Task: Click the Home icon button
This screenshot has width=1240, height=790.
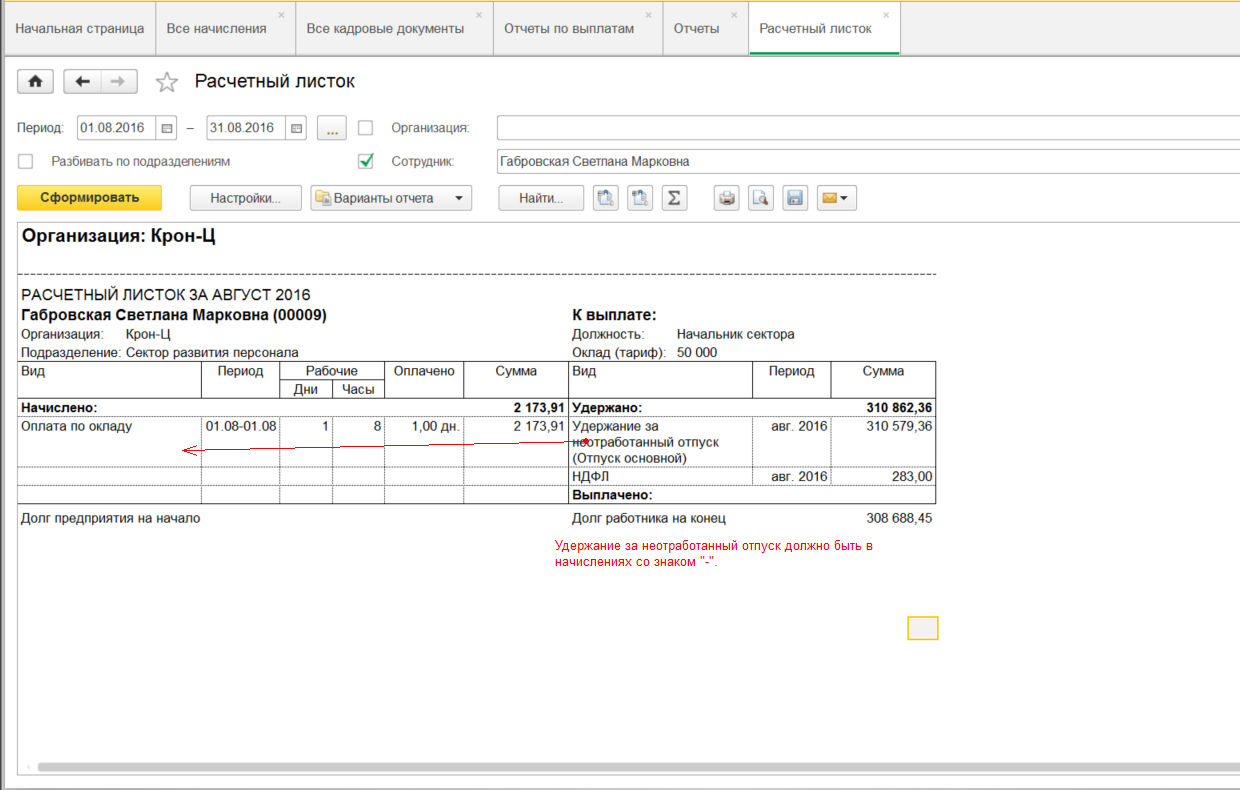Action: click(x=35, y=82)
